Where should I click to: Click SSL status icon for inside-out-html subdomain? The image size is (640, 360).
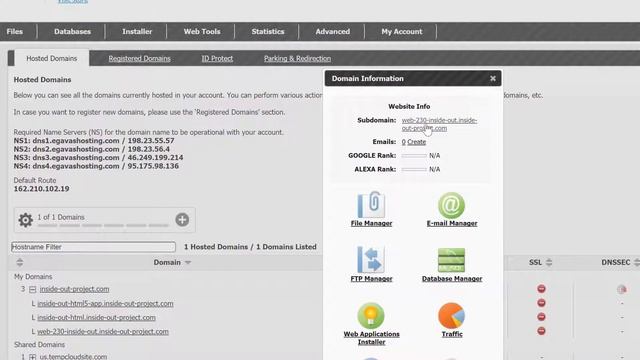click(x=541, y=317)
